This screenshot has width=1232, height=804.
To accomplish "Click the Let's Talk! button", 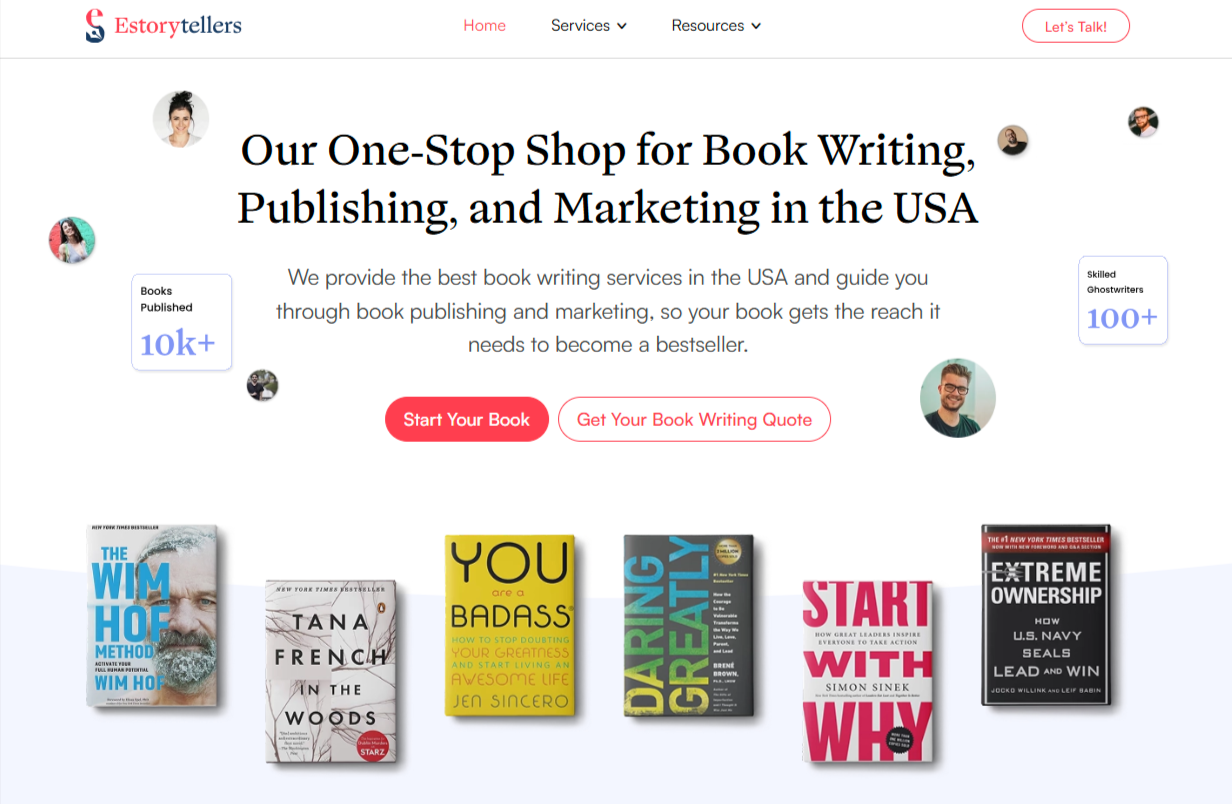I will (1076, 26).
